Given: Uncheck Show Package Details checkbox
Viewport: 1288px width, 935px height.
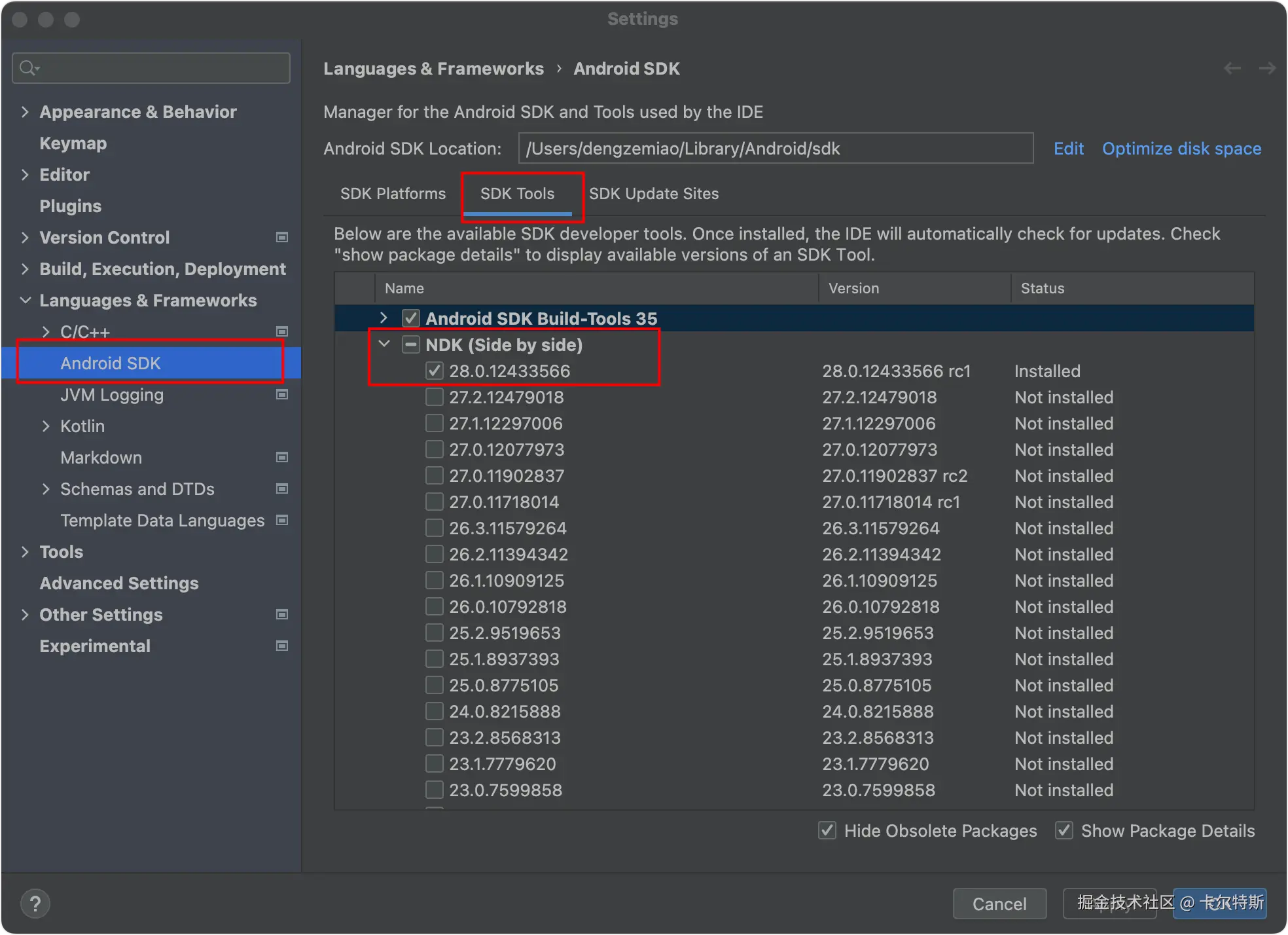Looking at the screenshot, I should 1064,831.
